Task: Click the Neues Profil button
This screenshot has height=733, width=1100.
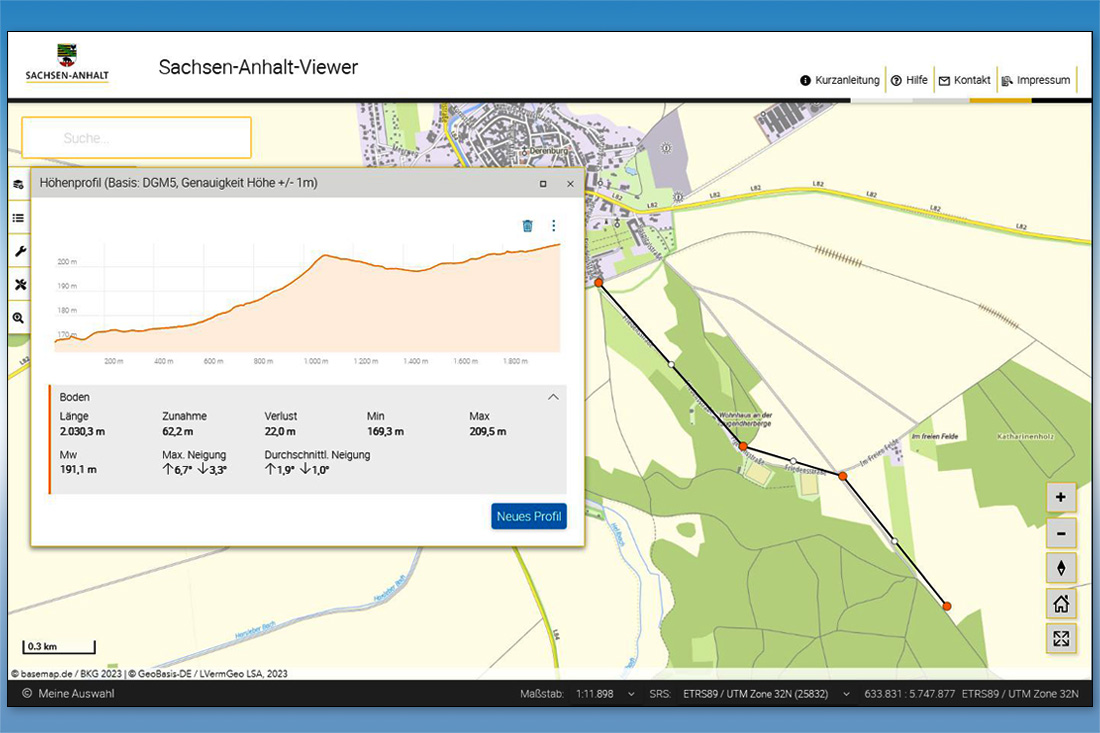Action: coord(529,517)
